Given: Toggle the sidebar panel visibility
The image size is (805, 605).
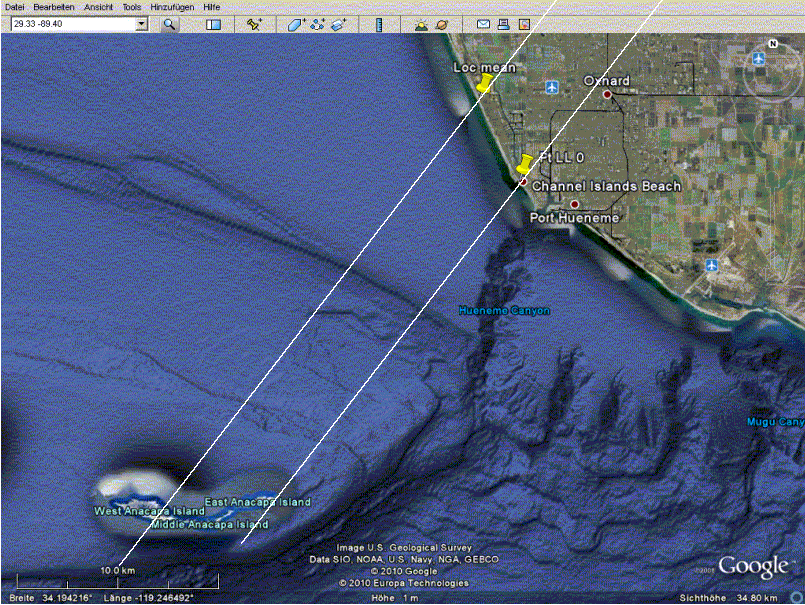Looking at the screenshot, I should click(213, 24).
